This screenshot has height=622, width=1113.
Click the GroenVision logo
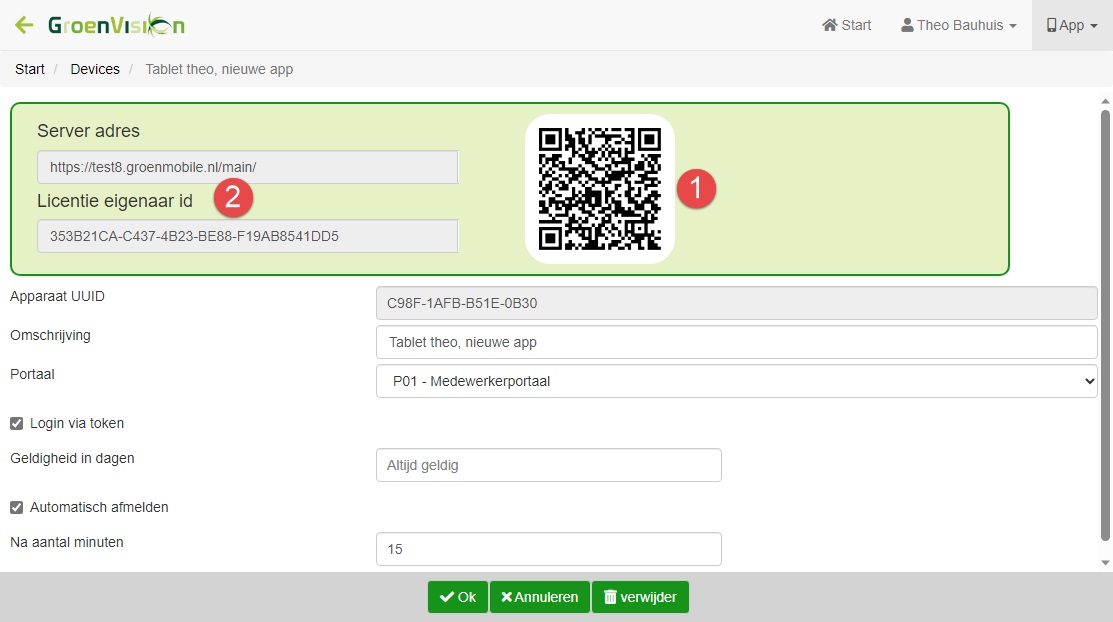[116, 25]
